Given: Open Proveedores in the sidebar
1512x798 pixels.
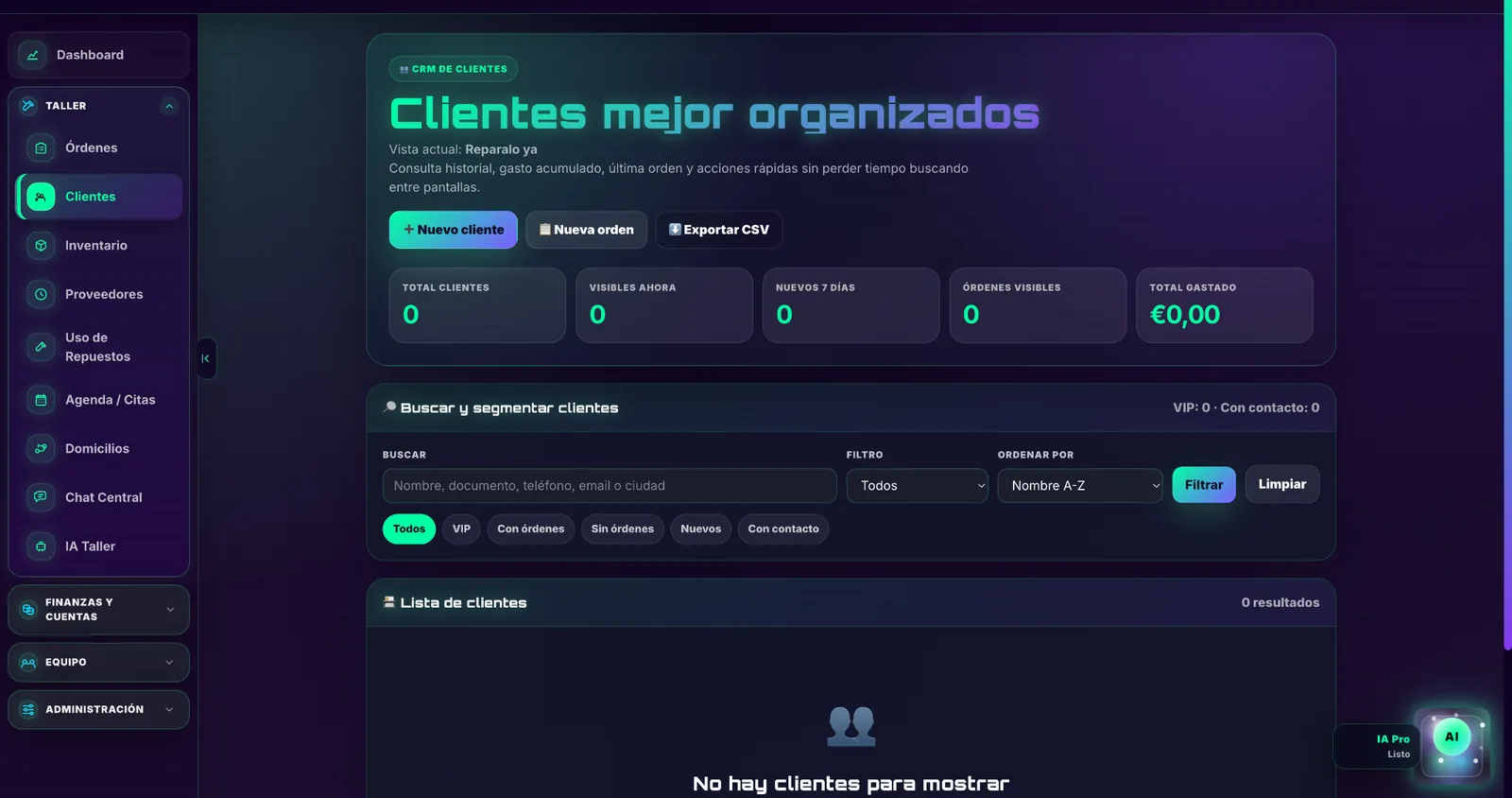Looking at the screenshot, I should click(99, 294).
